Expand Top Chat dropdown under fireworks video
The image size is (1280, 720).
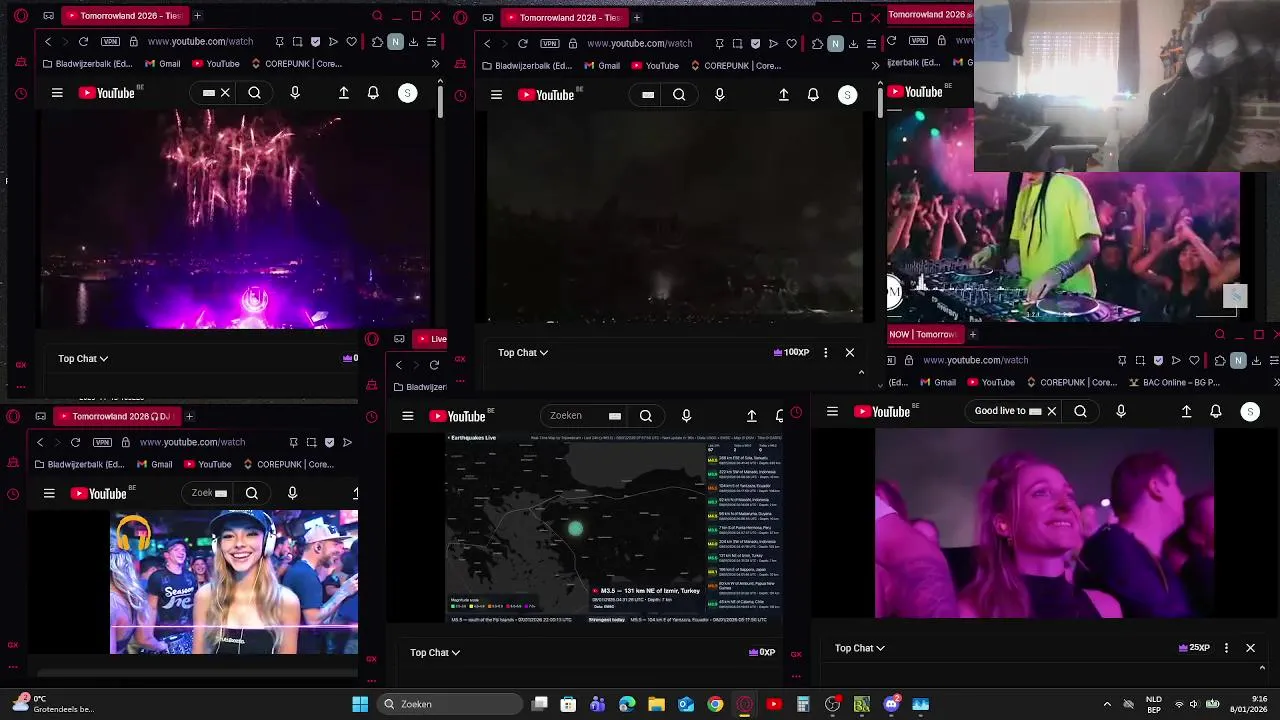click(83, 358)
